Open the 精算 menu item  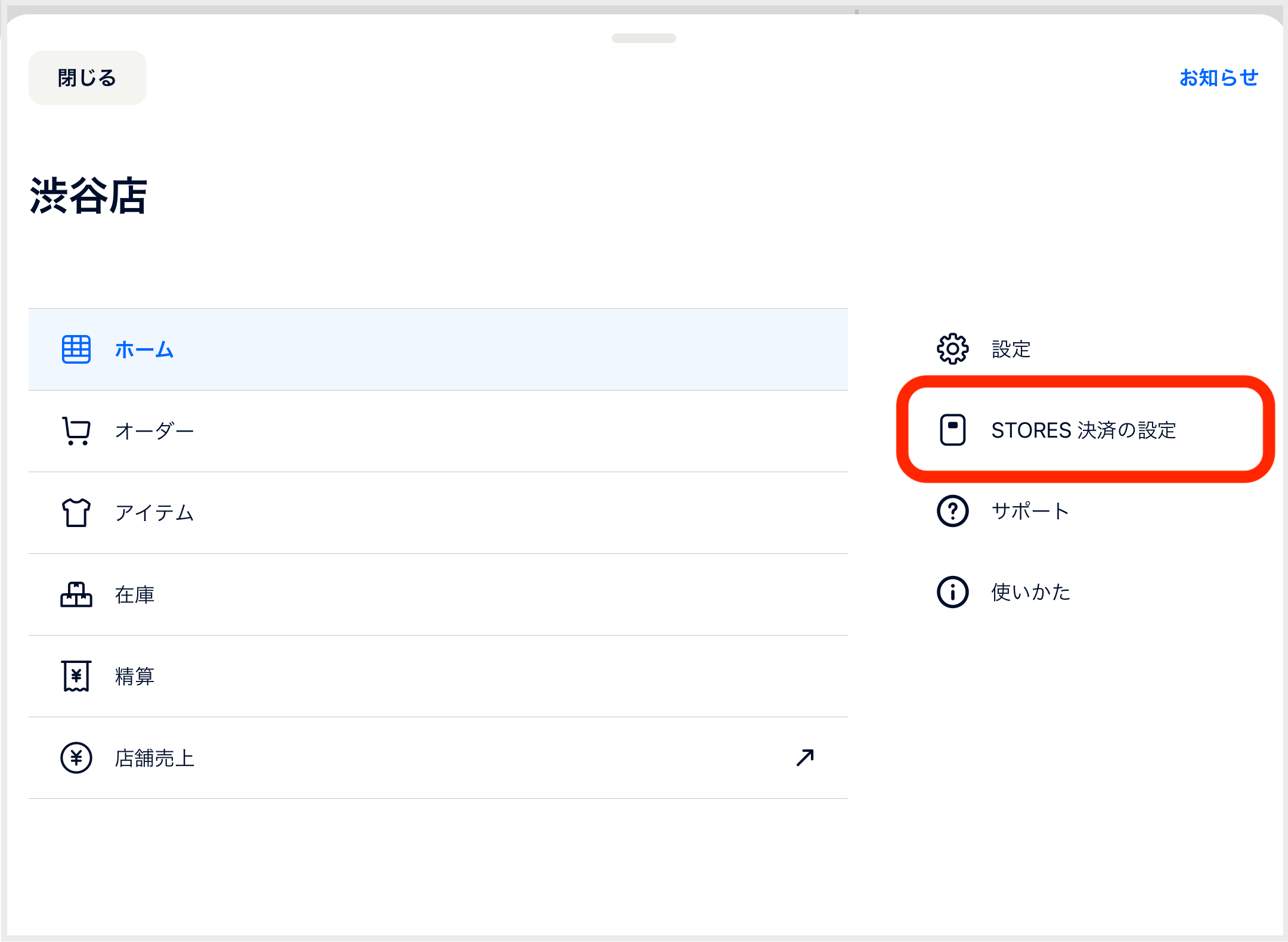pyautogui.click(x=438, y=676)
